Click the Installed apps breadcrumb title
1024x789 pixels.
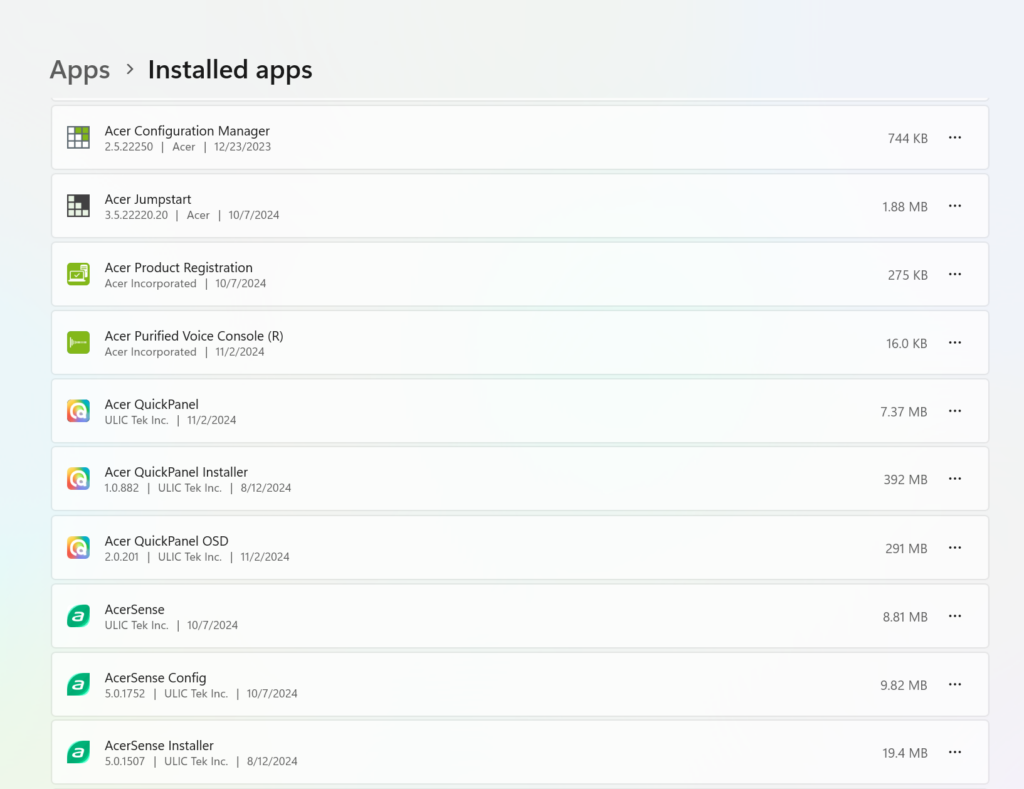tap(230, 70)
